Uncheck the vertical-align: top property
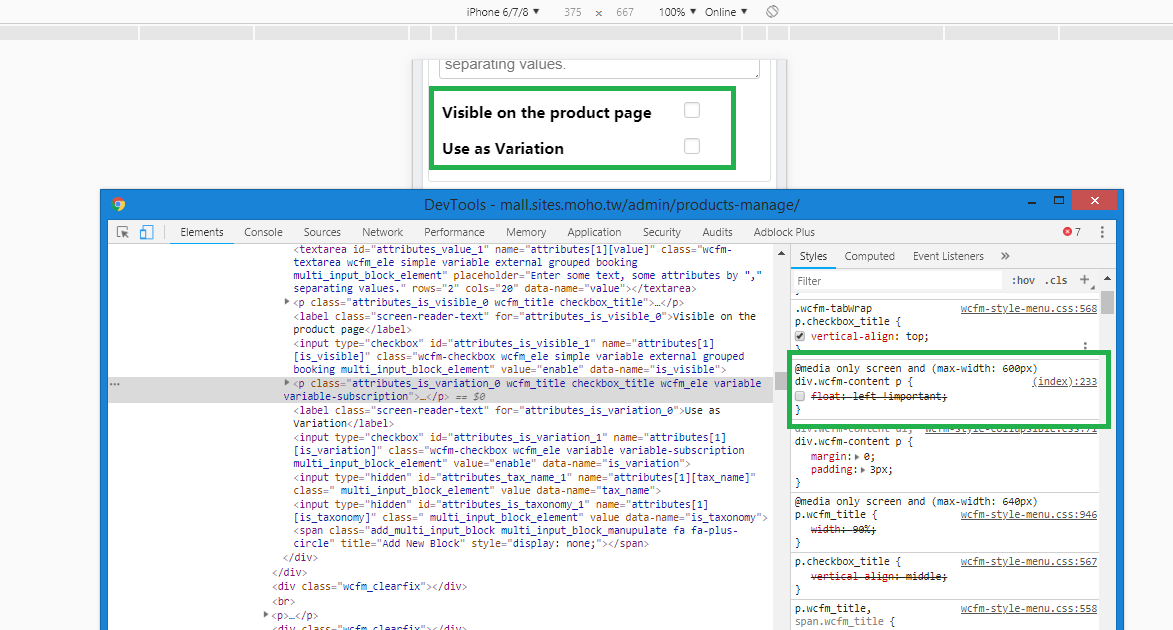 (800, 337)
